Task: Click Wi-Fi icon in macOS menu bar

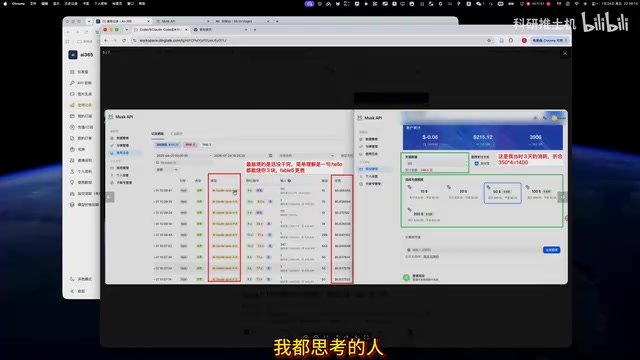Action: point(576,3)
